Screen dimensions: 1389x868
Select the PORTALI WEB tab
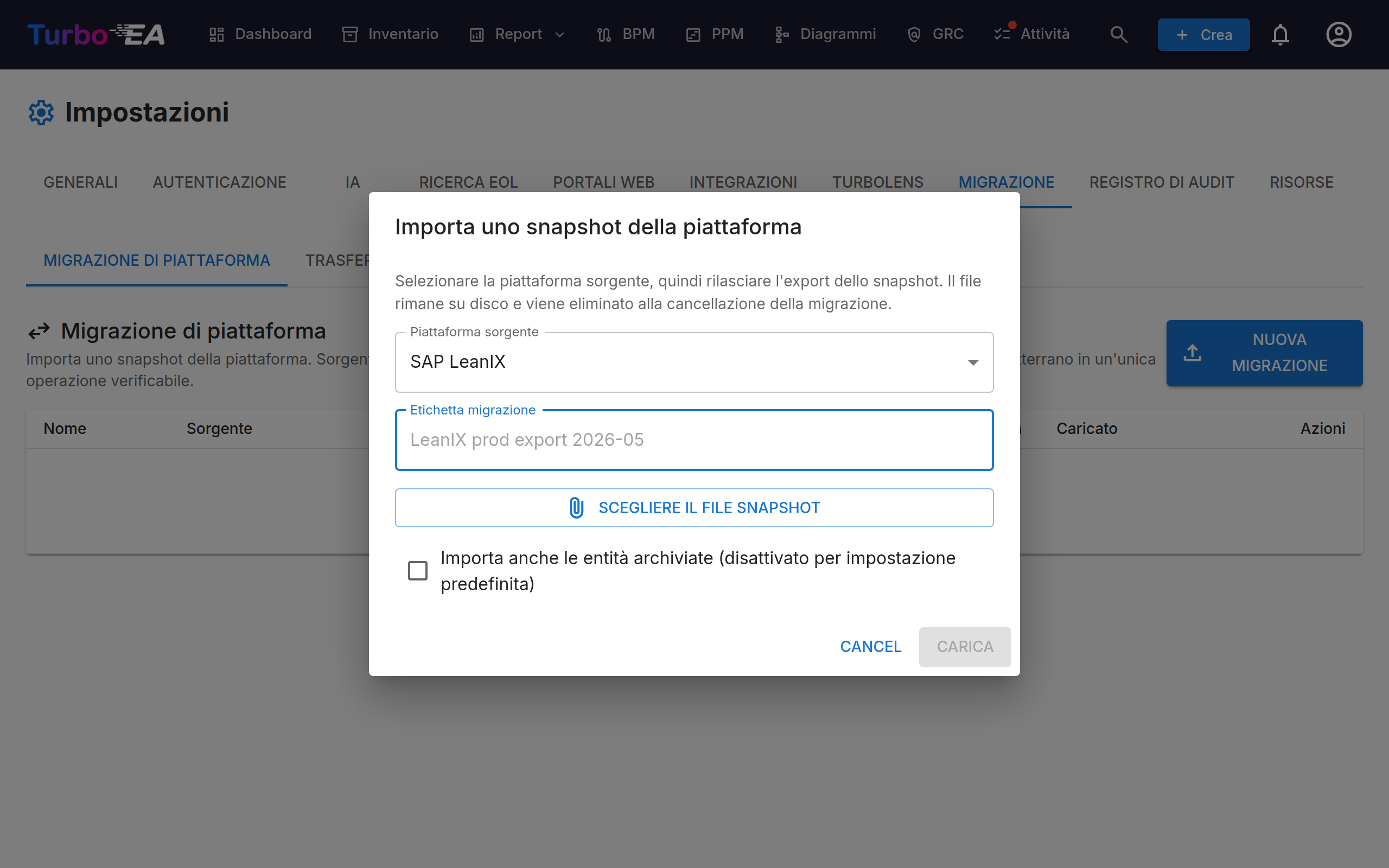pyautogui.click(x=604, y=183)
